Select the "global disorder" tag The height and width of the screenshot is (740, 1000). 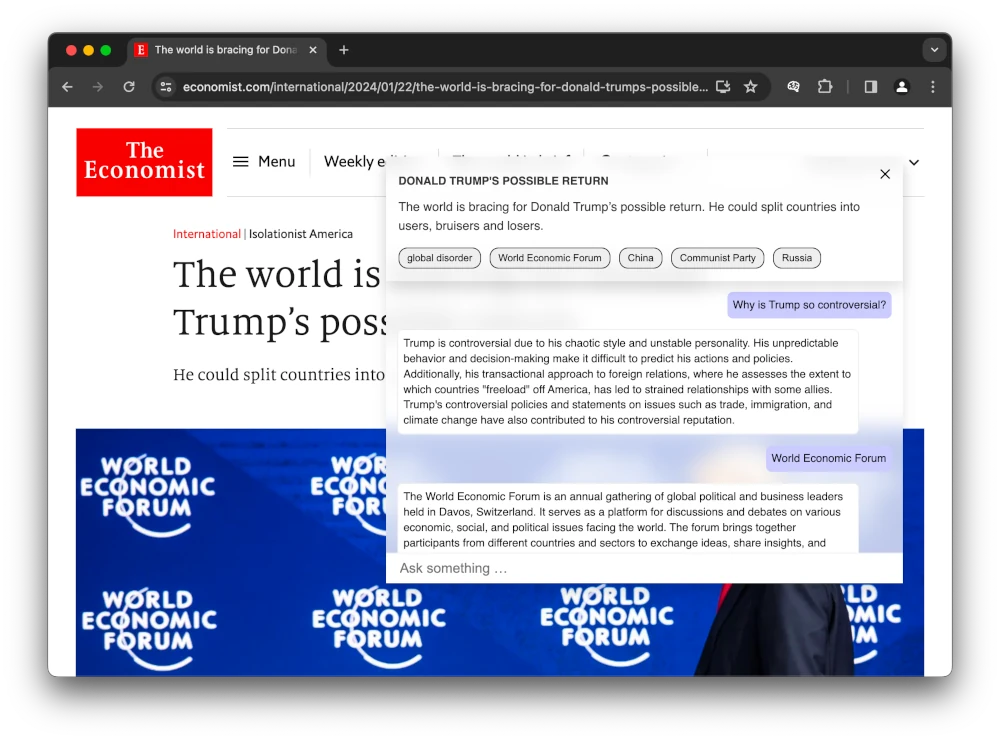pos(439,258)
